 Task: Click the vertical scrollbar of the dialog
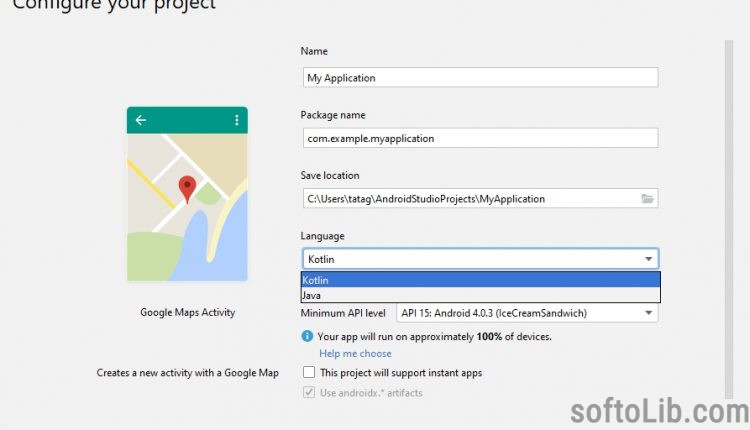[x=728, y=219]
